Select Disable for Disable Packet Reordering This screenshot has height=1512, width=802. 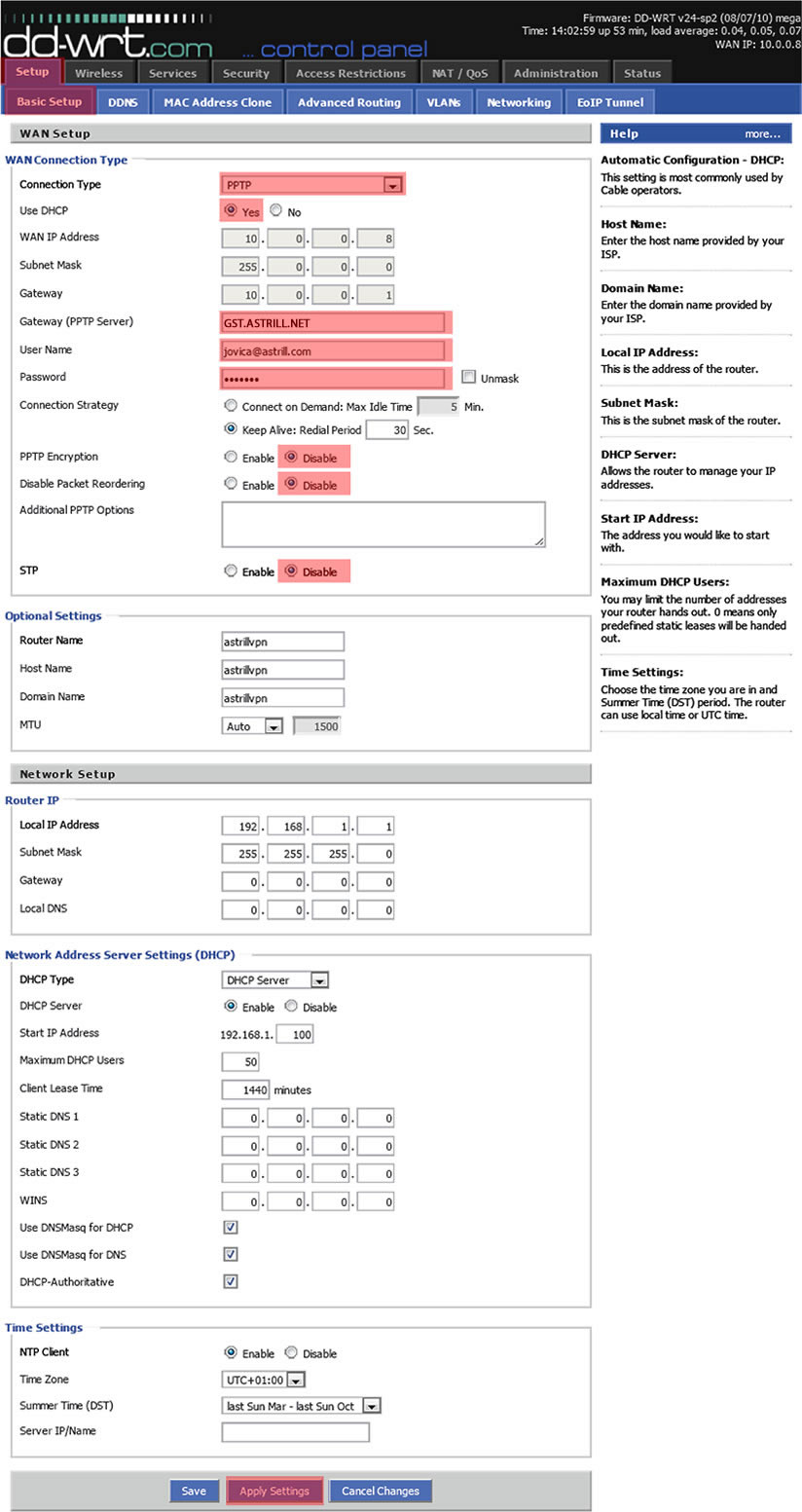coord(290,484)
